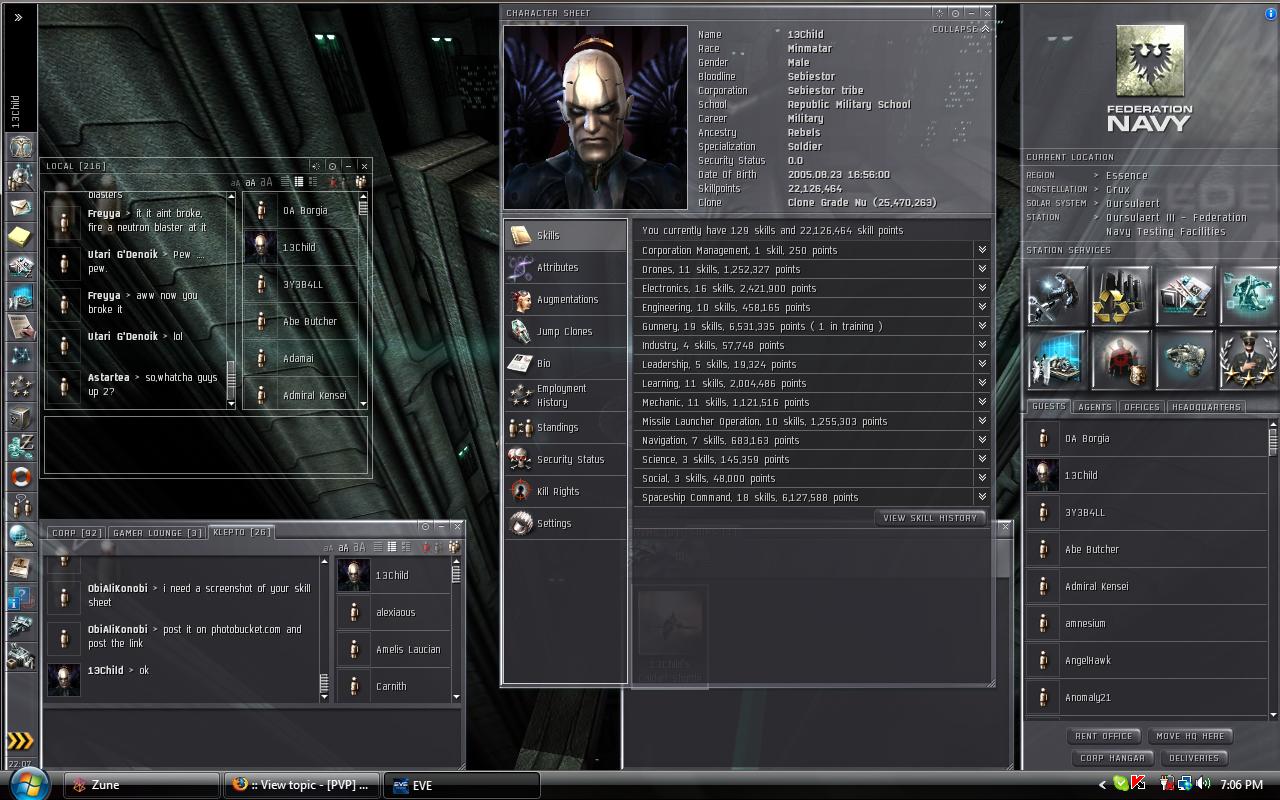Set medium font size in Klepto chat
This screenshot has height=800, width=1280.
tap(343, 548)
